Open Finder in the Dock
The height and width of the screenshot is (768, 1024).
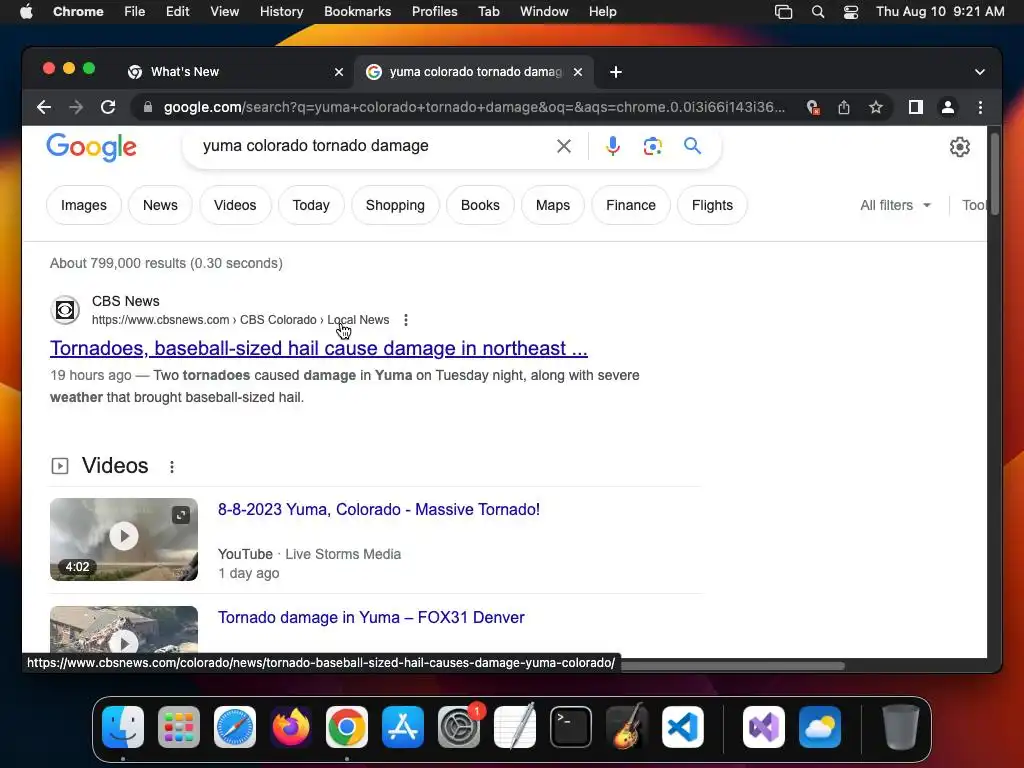tap(123, 727)
